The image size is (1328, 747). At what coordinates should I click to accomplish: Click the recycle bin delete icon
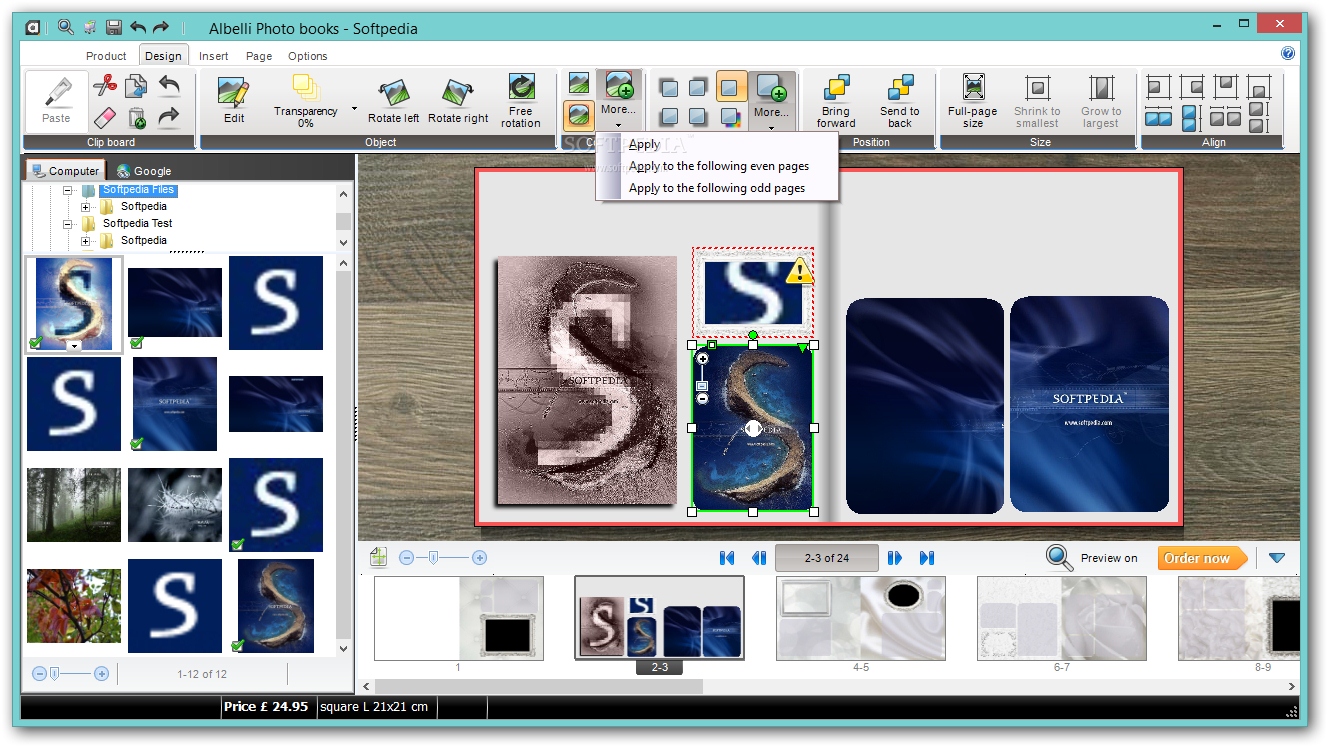coord(136,118)
